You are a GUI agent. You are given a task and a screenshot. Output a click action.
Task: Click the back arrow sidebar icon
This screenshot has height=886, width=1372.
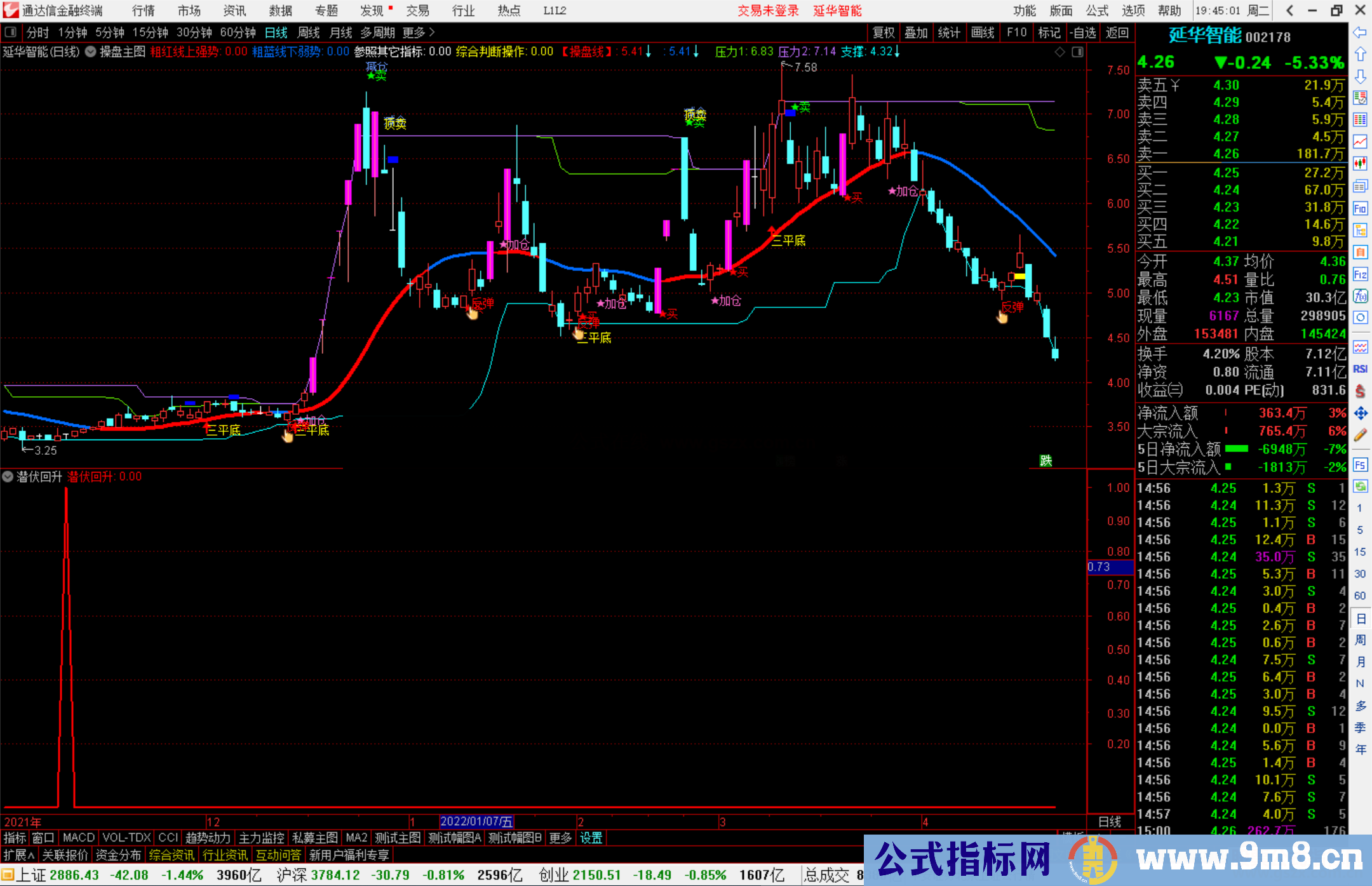[x=1360, y=32]
